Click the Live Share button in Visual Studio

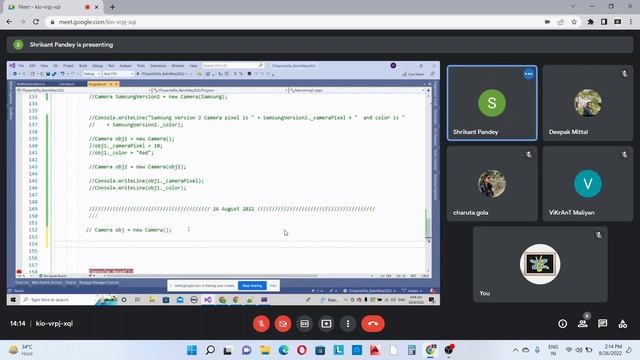click(413, 74)
